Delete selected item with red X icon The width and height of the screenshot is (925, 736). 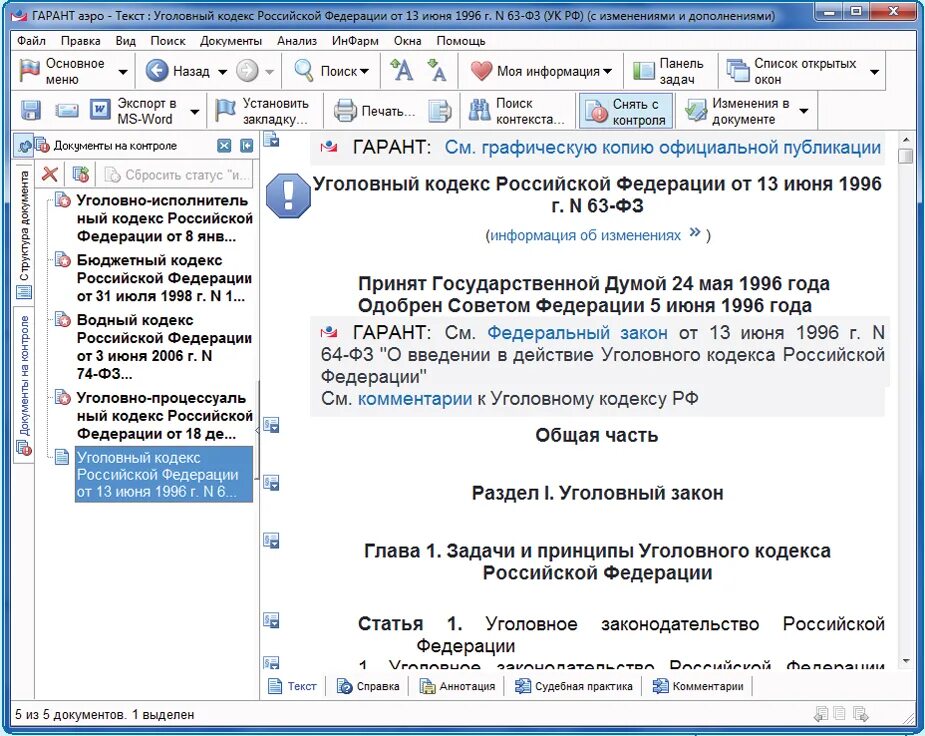50,174
